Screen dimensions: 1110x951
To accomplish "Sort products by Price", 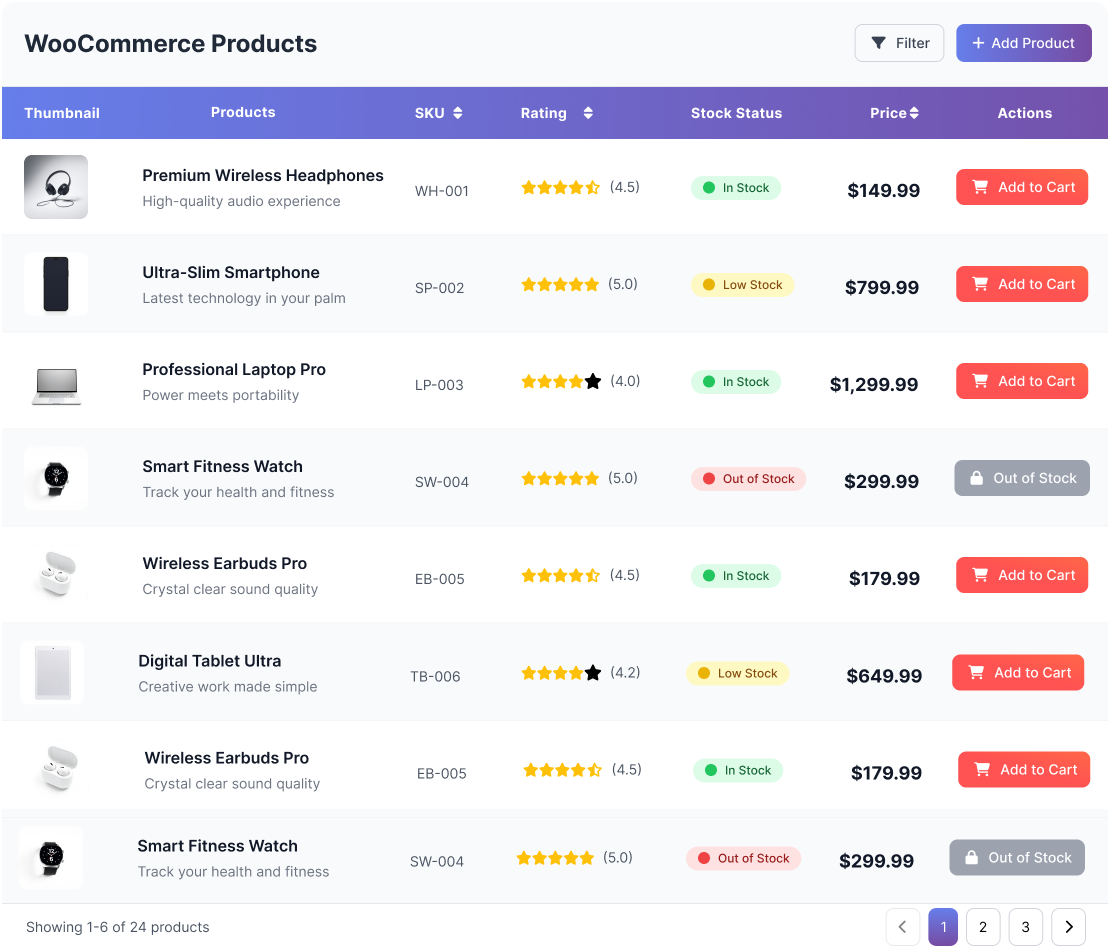I will pyautogui.click(x=894, y=113).
